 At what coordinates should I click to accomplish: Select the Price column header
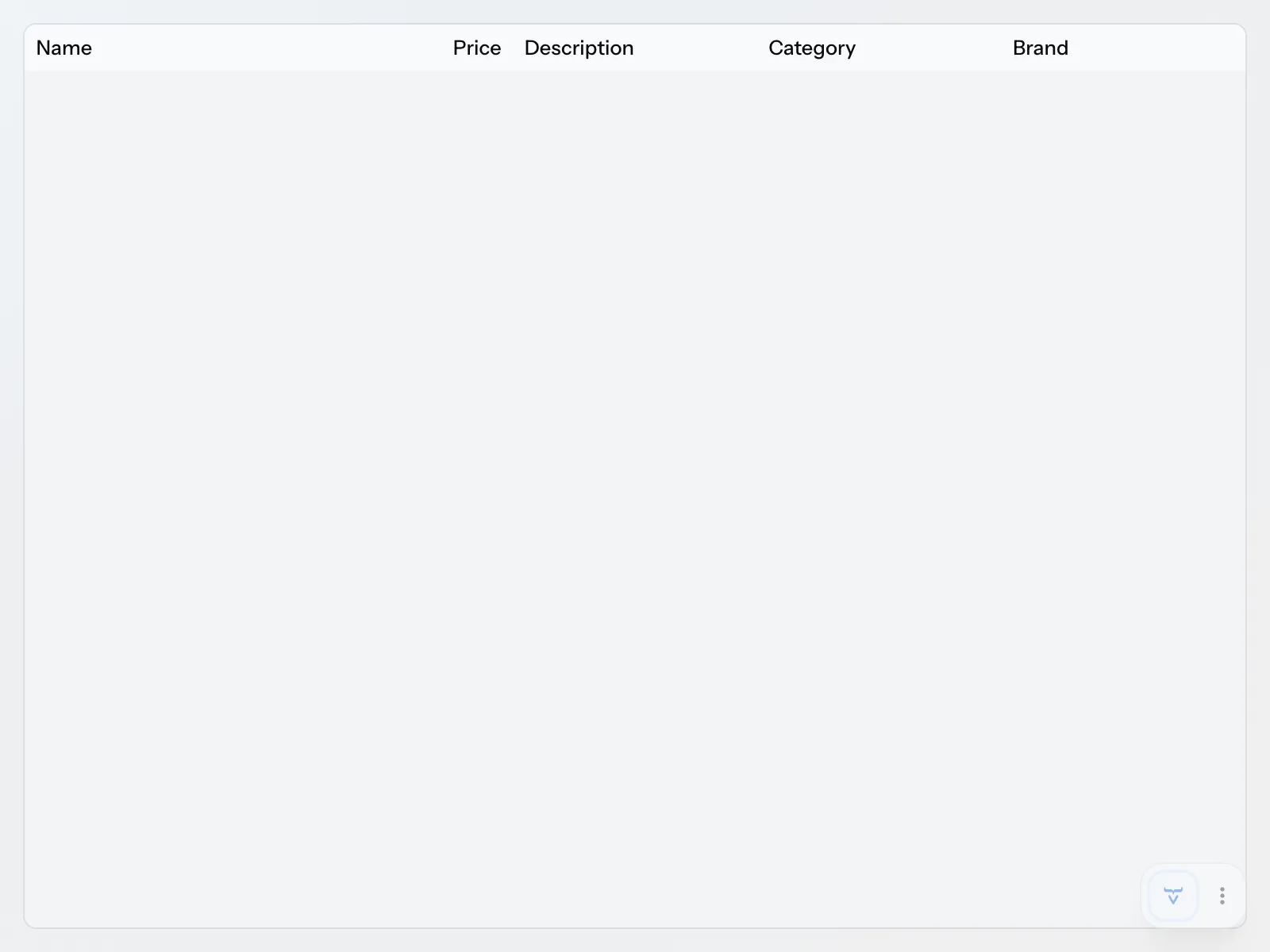point(477,48)
